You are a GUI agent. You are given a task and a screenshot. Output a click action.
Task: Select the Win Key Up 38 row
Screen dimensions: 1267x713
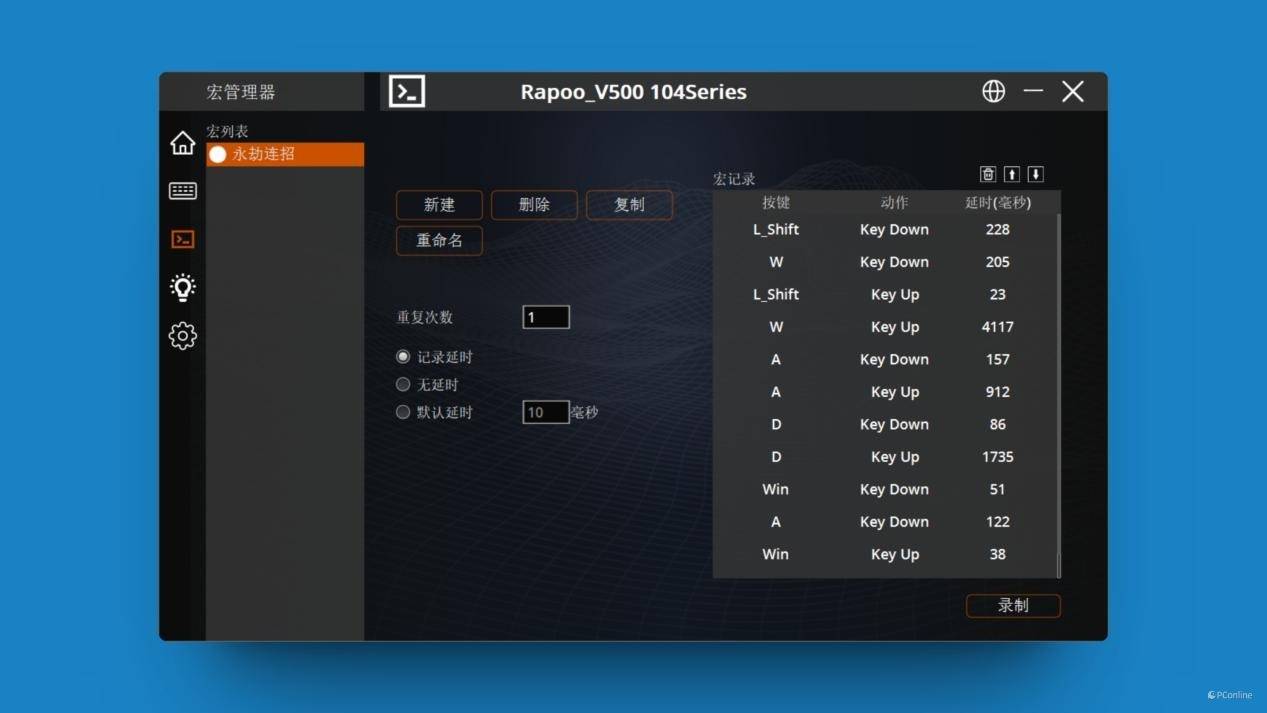coord(885,554)
